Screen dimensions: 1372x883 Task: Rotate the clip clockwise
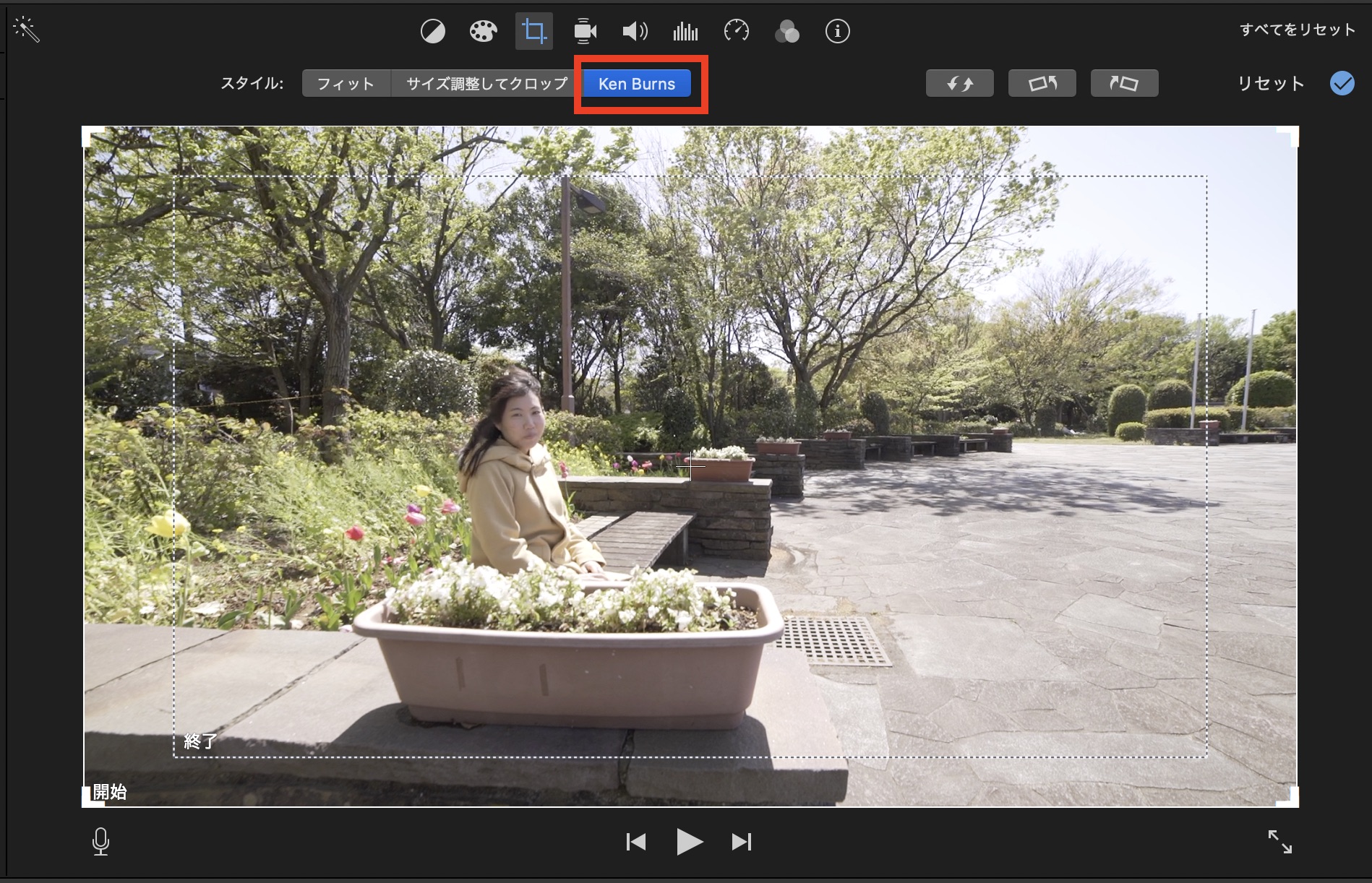tap(1125, 83)
